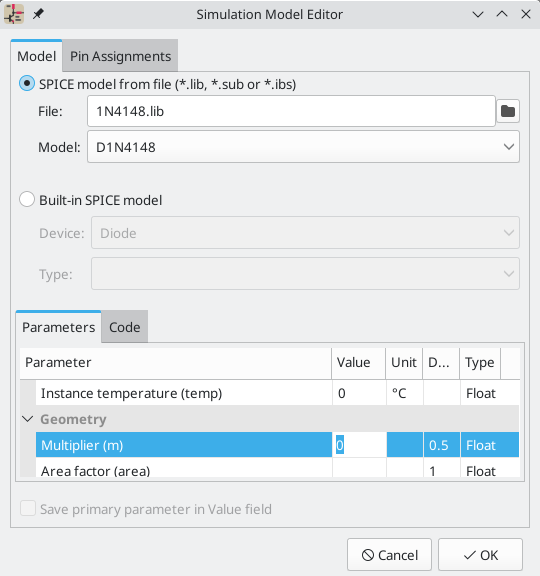Click Float type in Instance temperature row
The width and height of the screenshot is (540, 576).
(480, 393)
